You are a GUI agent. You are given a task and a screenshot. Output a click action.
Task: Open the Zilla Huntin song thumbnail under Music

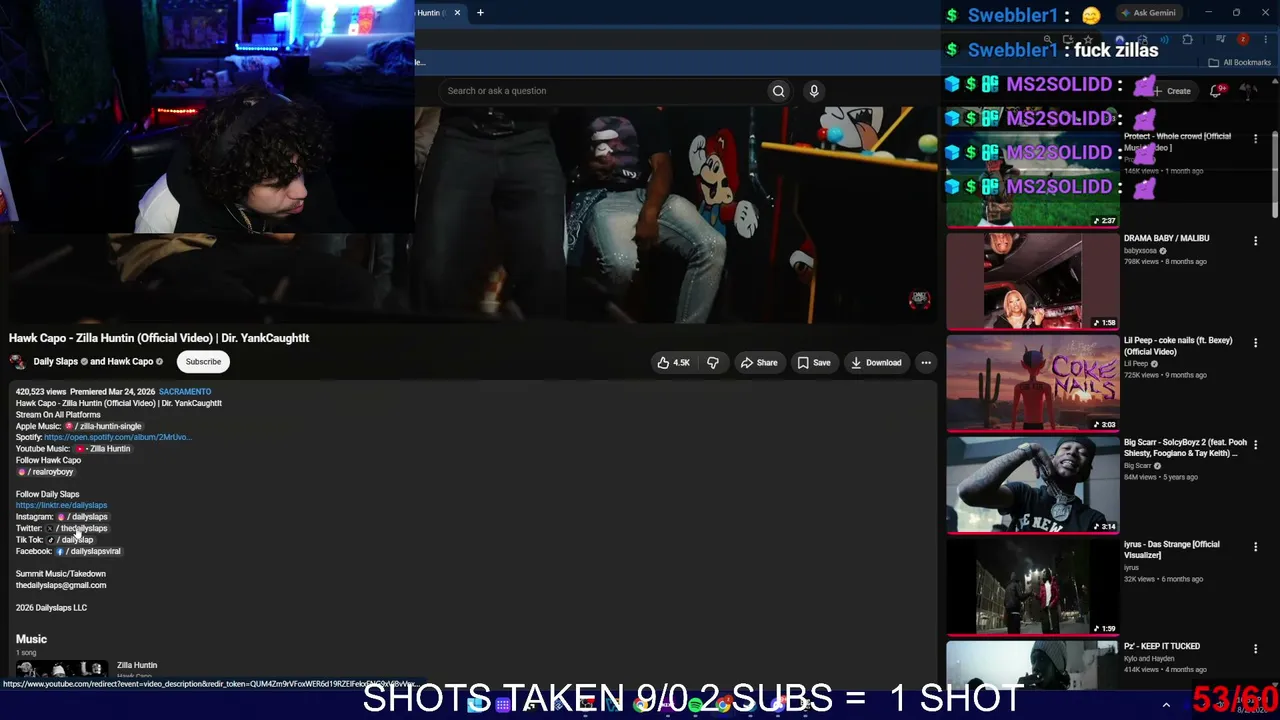(x=60, y=669)
